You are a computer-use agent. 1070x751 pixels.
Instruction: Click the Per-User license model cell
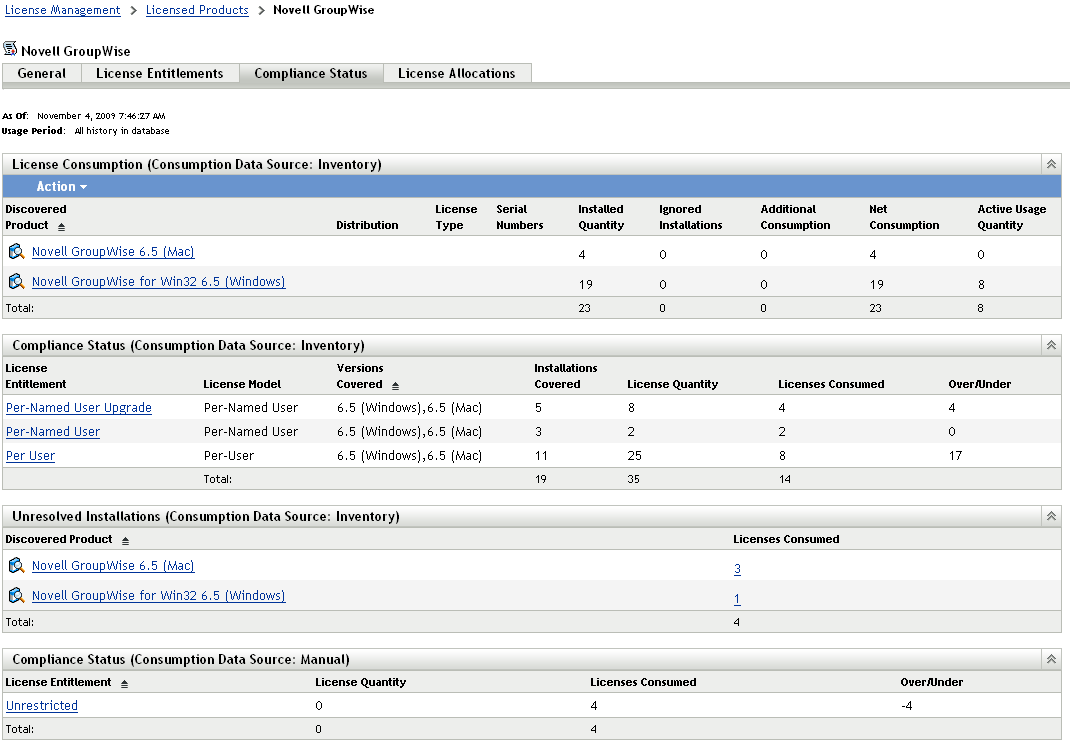click(x=229, y=456)
